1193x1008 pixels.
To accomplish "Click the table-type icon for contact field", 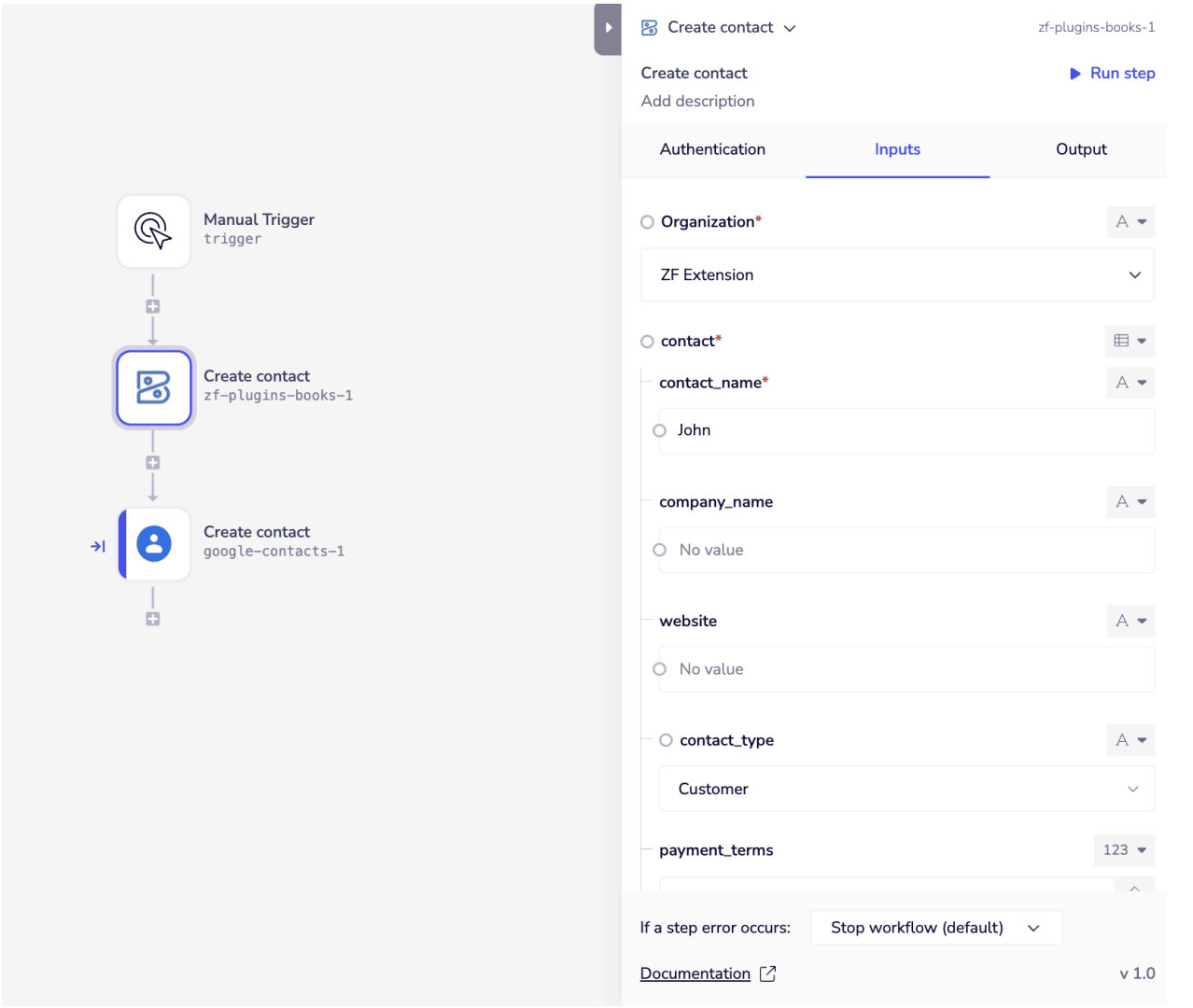I will click(1130, 341).
